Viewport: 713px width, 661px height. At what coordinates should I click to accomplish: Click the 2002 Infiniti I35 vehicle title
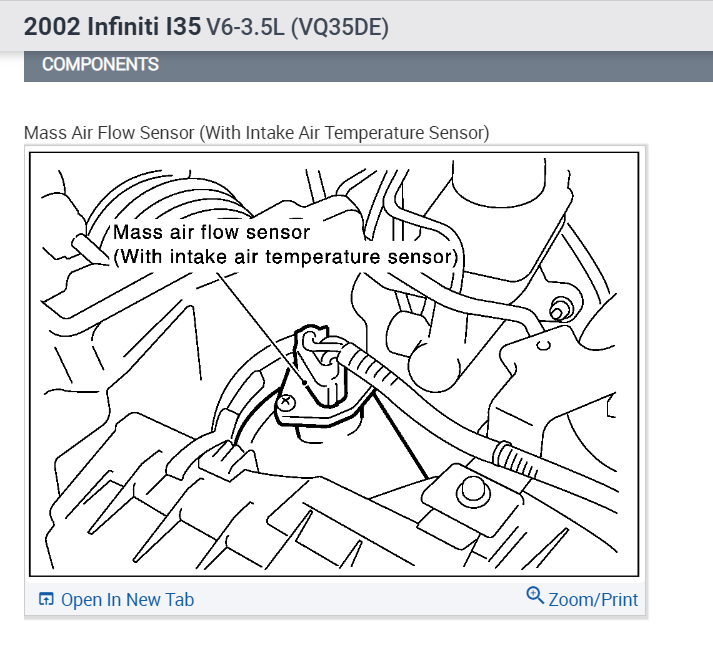tap(112, 26)
